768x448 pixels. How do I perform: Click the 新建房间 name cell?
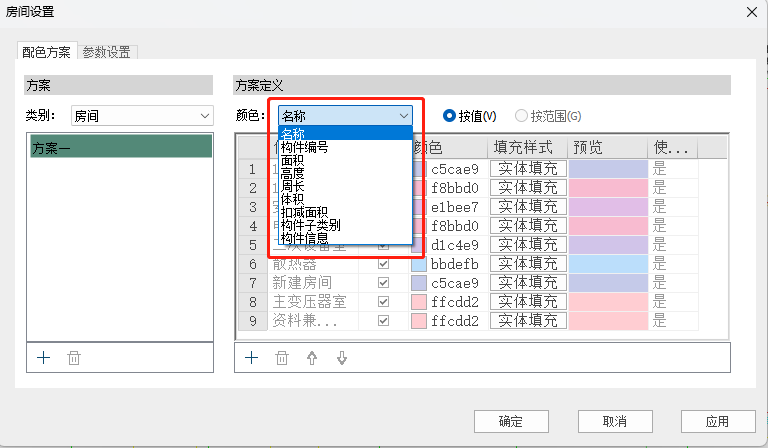click(x=313, y=283)
